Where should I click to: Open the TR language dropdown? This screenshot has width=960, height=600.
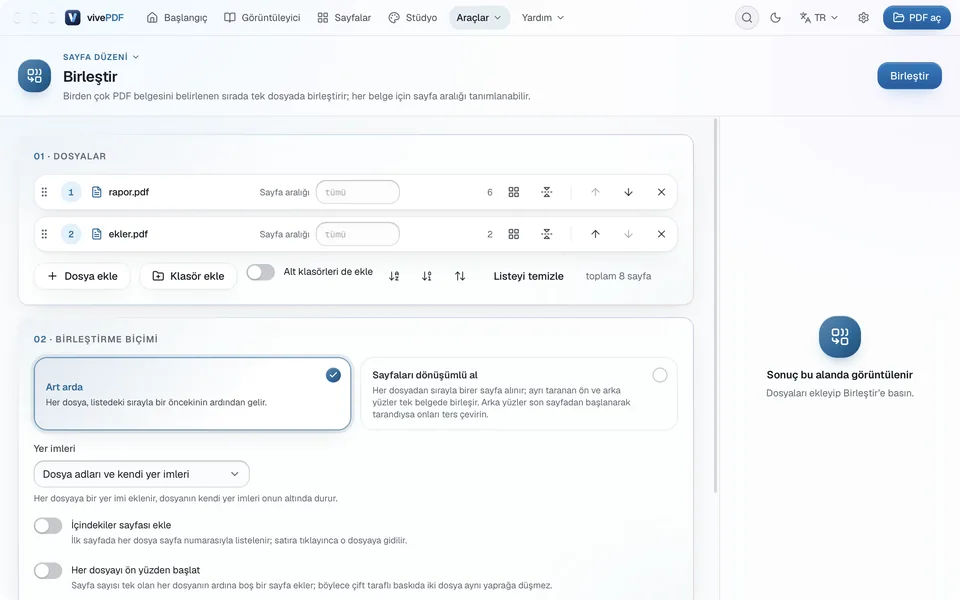tap(819, 18)
